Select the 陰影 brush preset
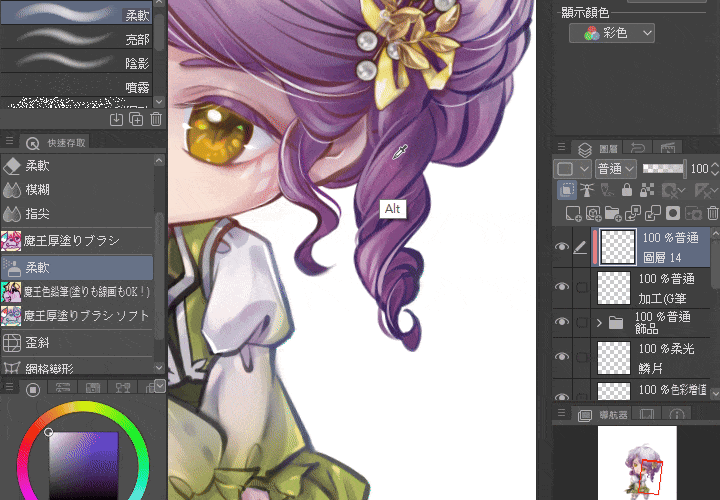This screenshot has width=720, height=500. pyautogui.click(x=77, y=62)
